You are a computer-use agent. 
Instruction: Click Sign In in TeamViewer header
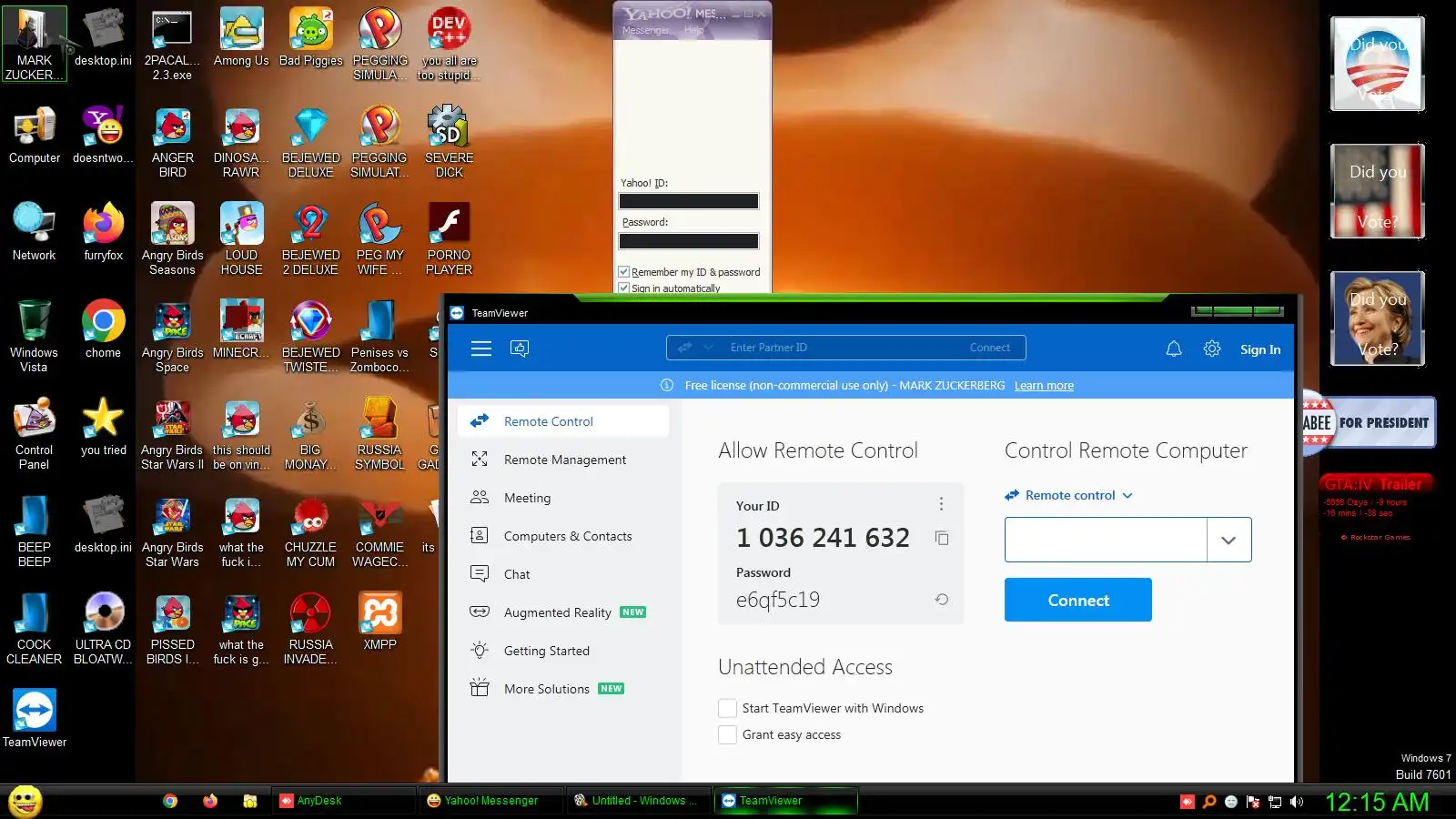(x=1260, y=349)
